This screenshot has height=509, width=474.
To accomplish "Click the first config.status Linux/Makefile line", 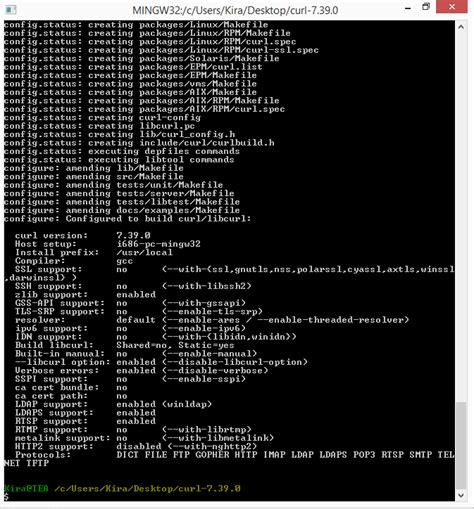I will pos(136,25).
